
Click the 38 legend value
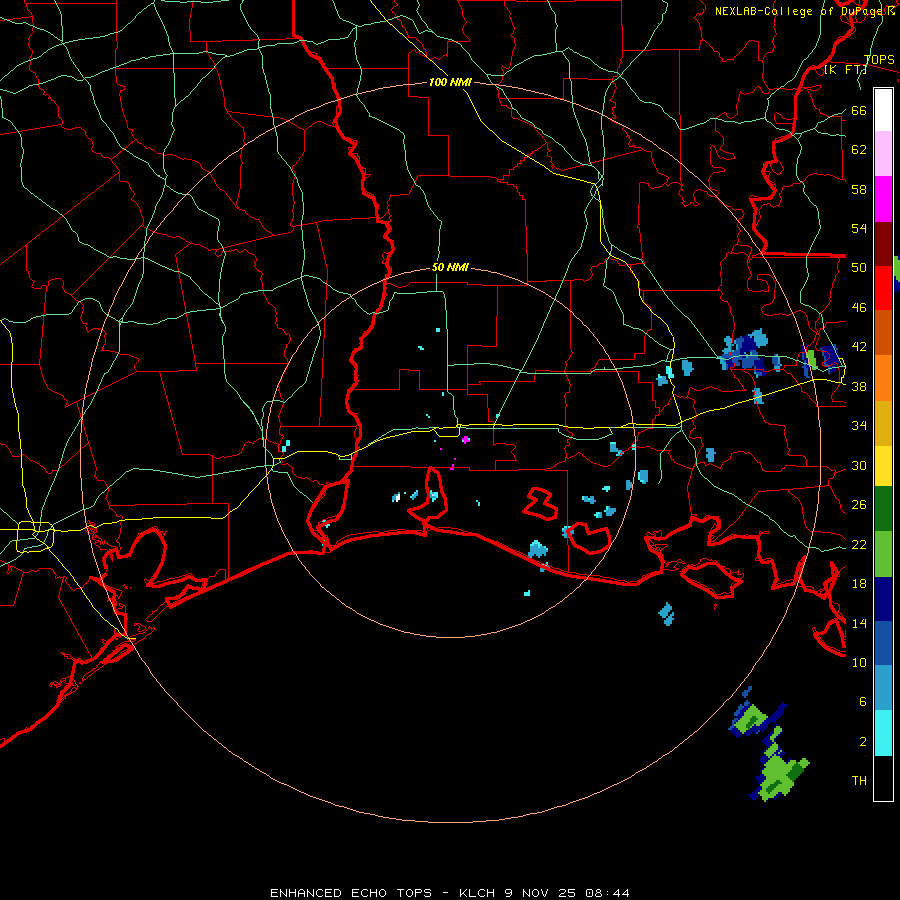click(x=859, y=387)
